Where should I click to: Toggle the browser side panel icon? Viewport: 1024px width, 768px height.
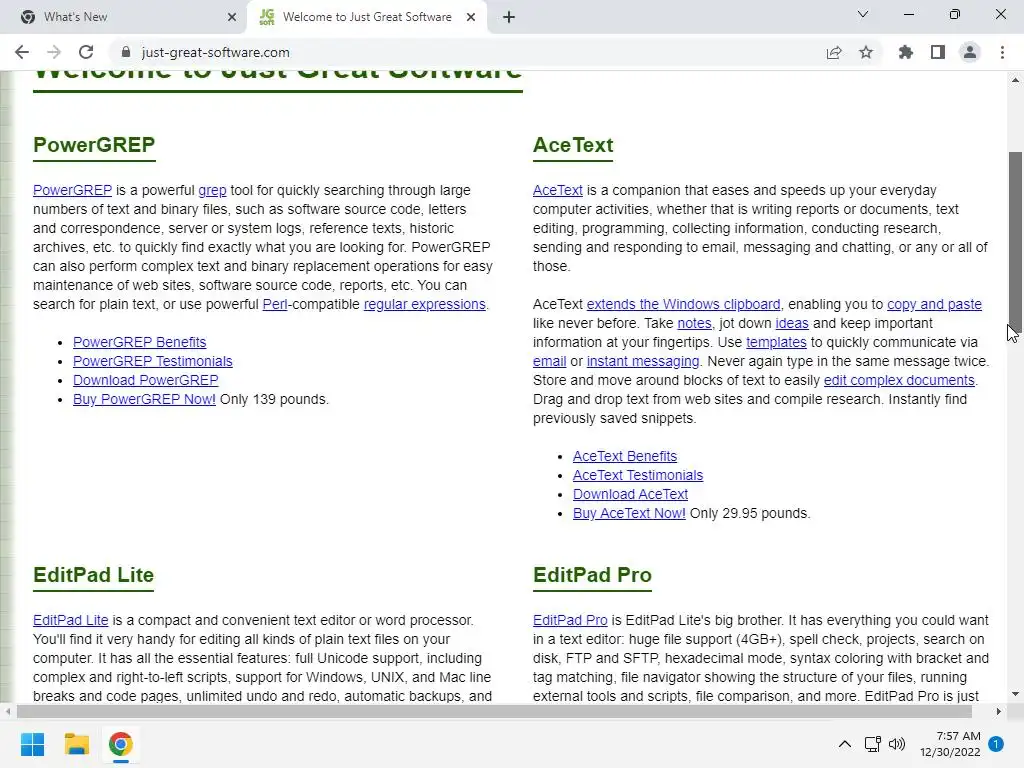[x=938, y=52]
